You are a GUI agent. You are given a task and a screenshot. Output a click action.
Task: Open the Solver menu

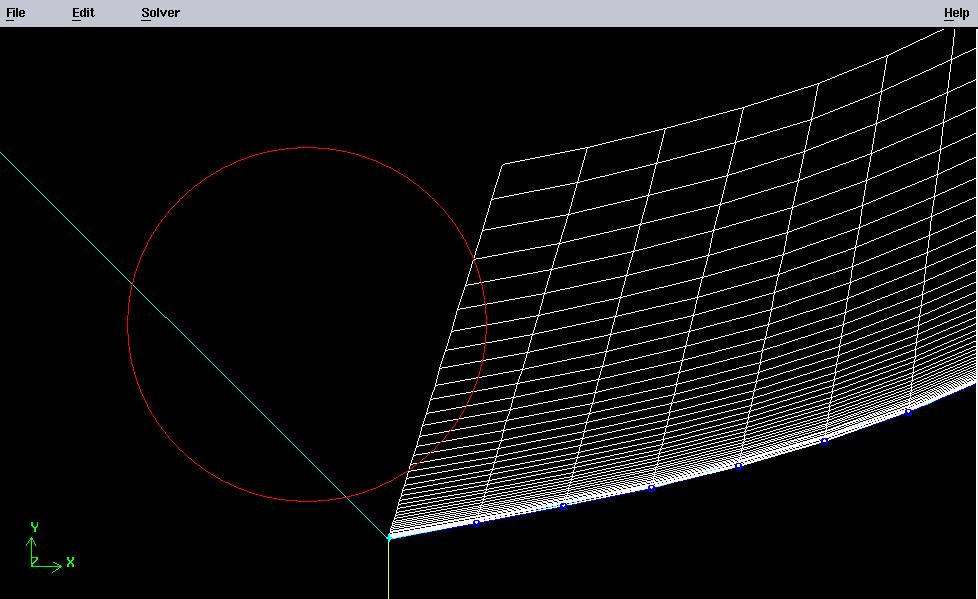(x=160, y=13)
